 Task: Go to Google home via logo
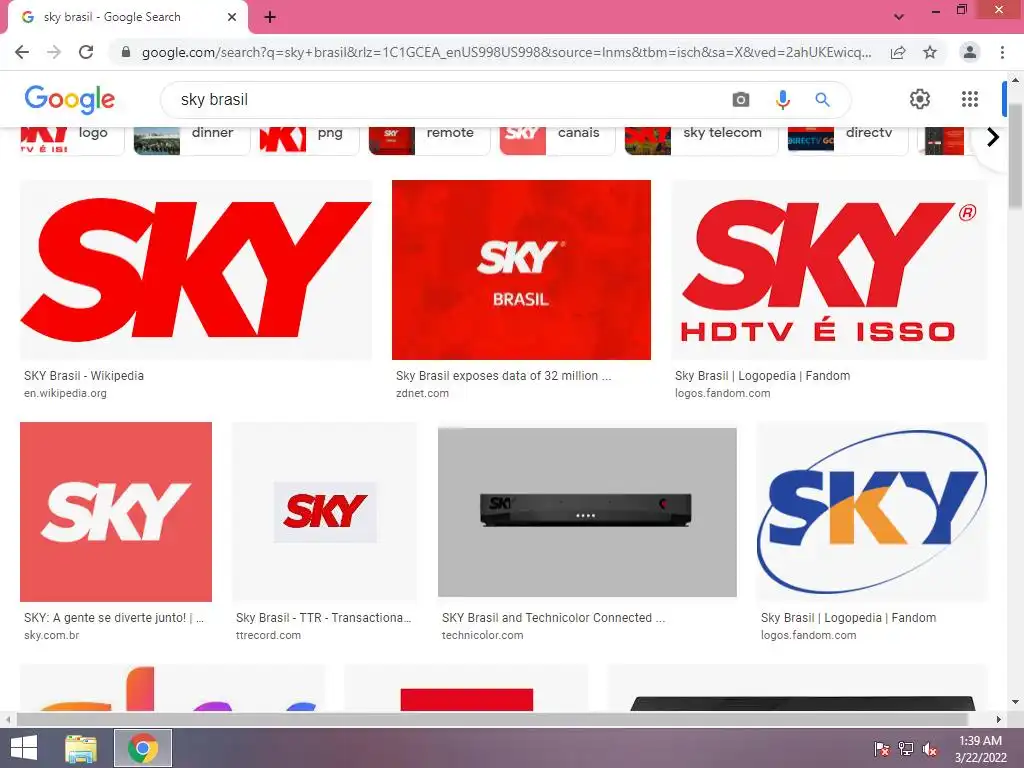pyautogui.click(x=69, y=99)
